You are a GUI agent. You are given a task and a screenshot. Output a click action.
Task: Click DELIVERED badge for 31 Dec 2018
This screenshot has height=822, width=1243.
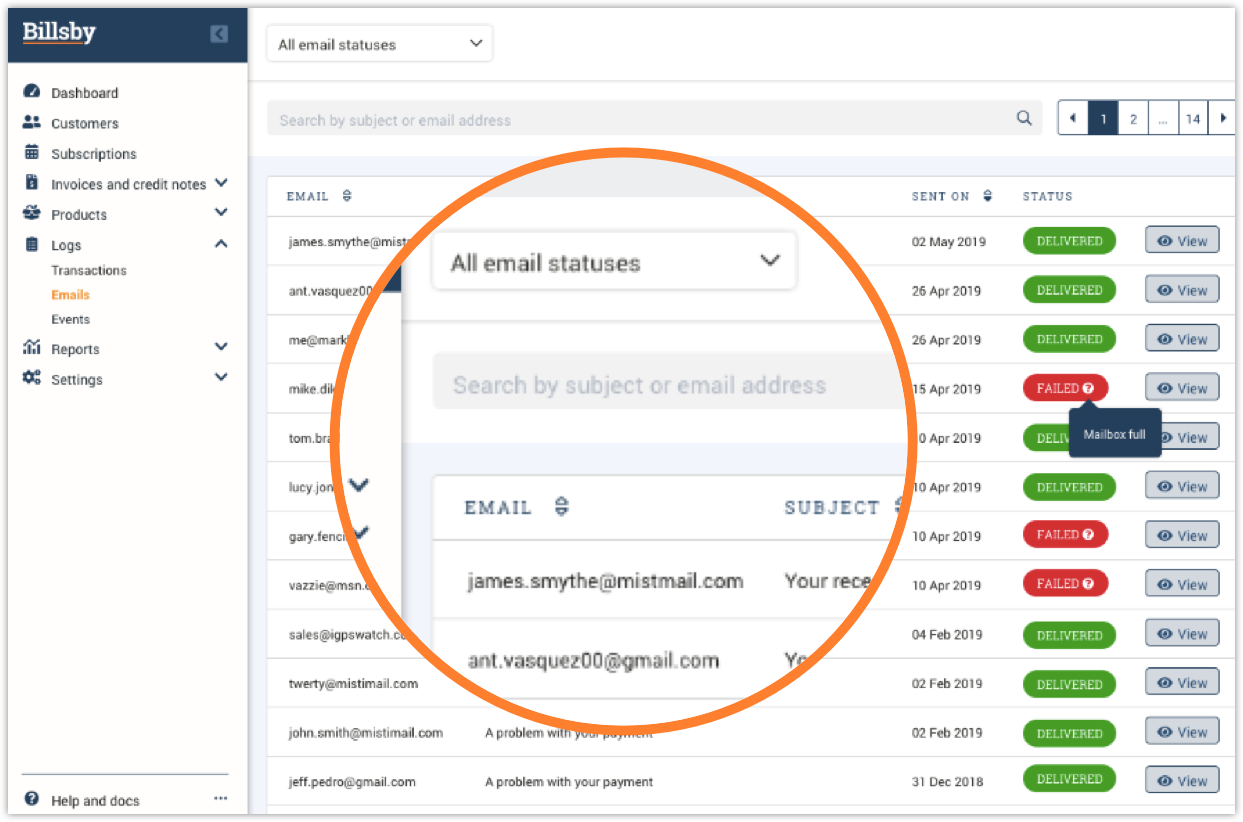coord(1069,779)
